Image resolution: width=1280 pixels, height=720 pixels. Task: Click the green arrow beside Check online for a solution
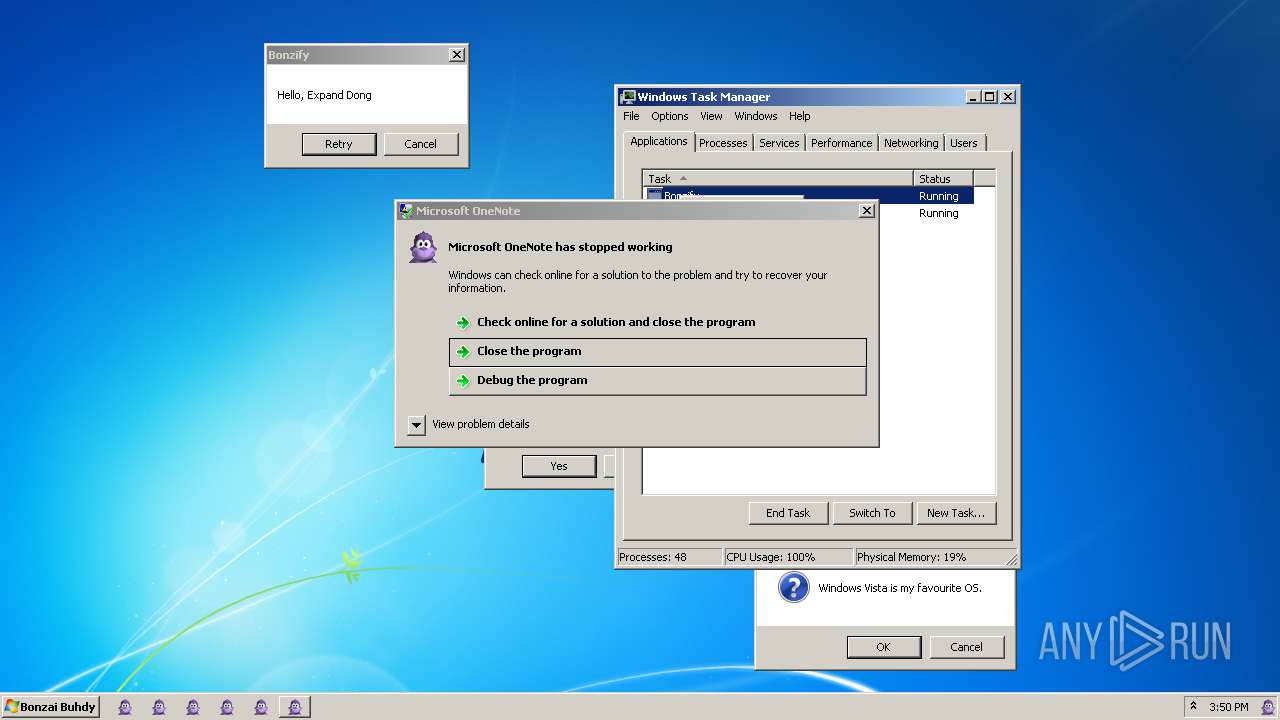pos(462,322)
